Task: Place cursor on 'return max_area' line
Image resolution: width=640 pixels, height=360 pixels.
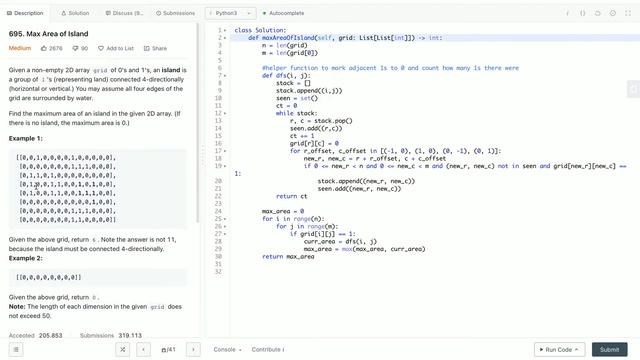Action: 288,256
